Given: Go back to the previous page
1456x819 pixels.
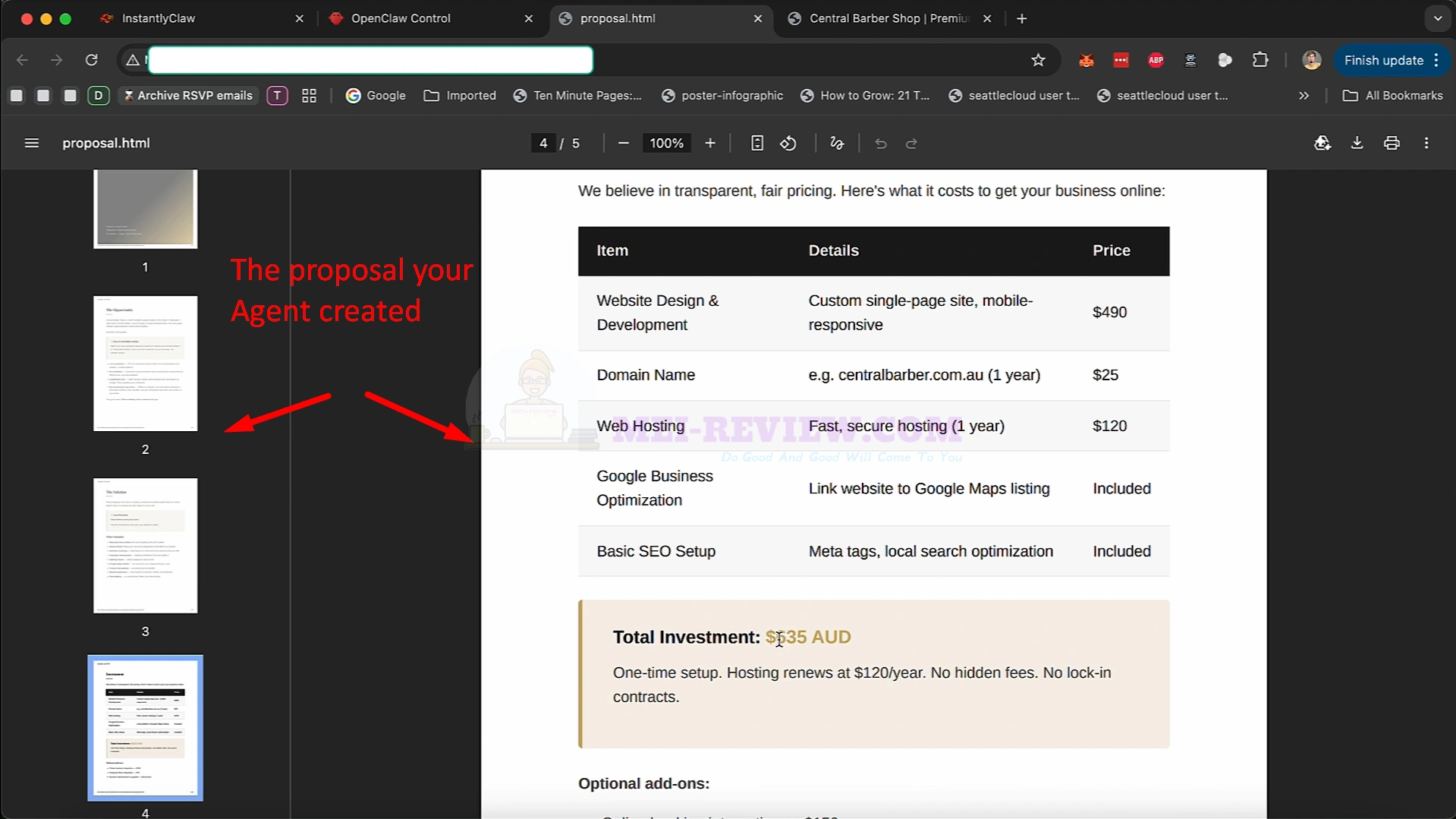Looking at the screenshot, I should tap(22, 60).
